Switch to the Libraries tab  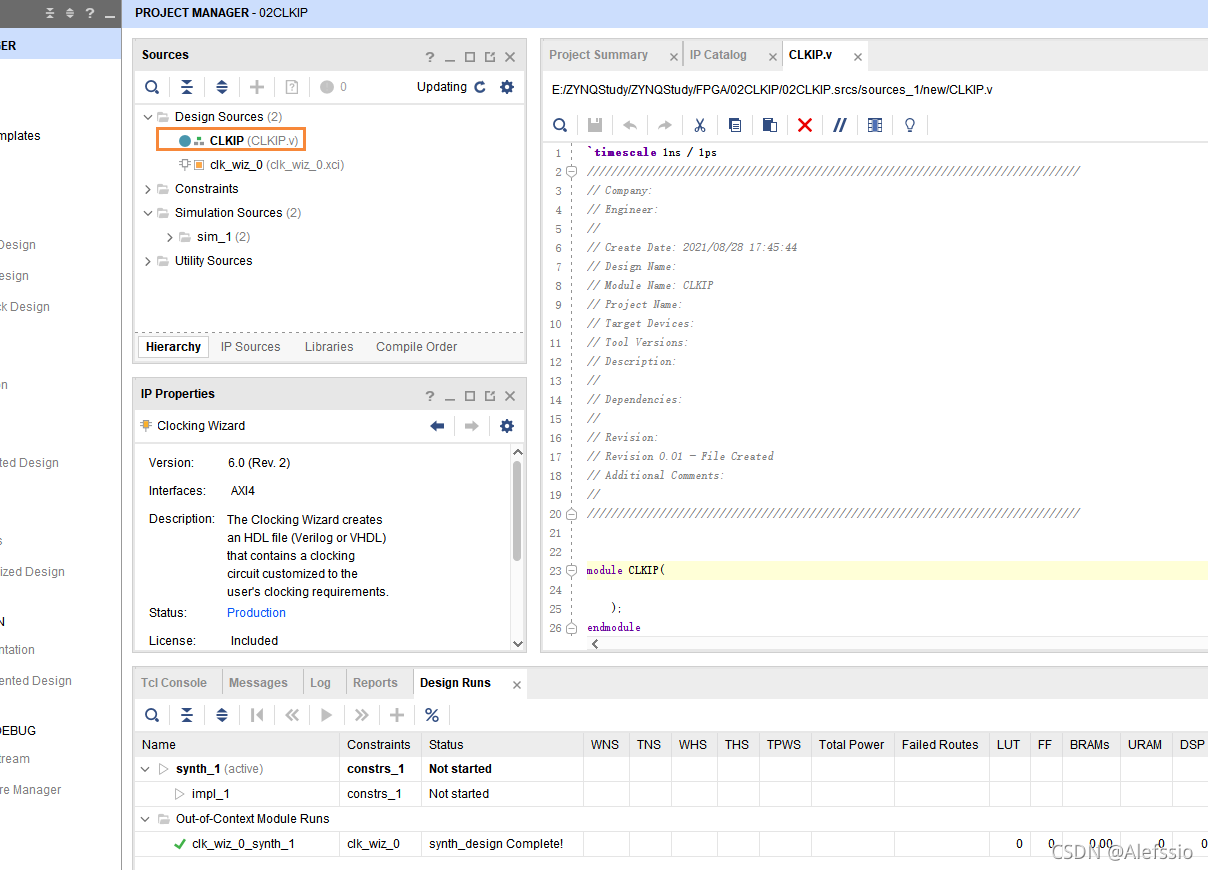pyautogui.click(x=329, y=347)
